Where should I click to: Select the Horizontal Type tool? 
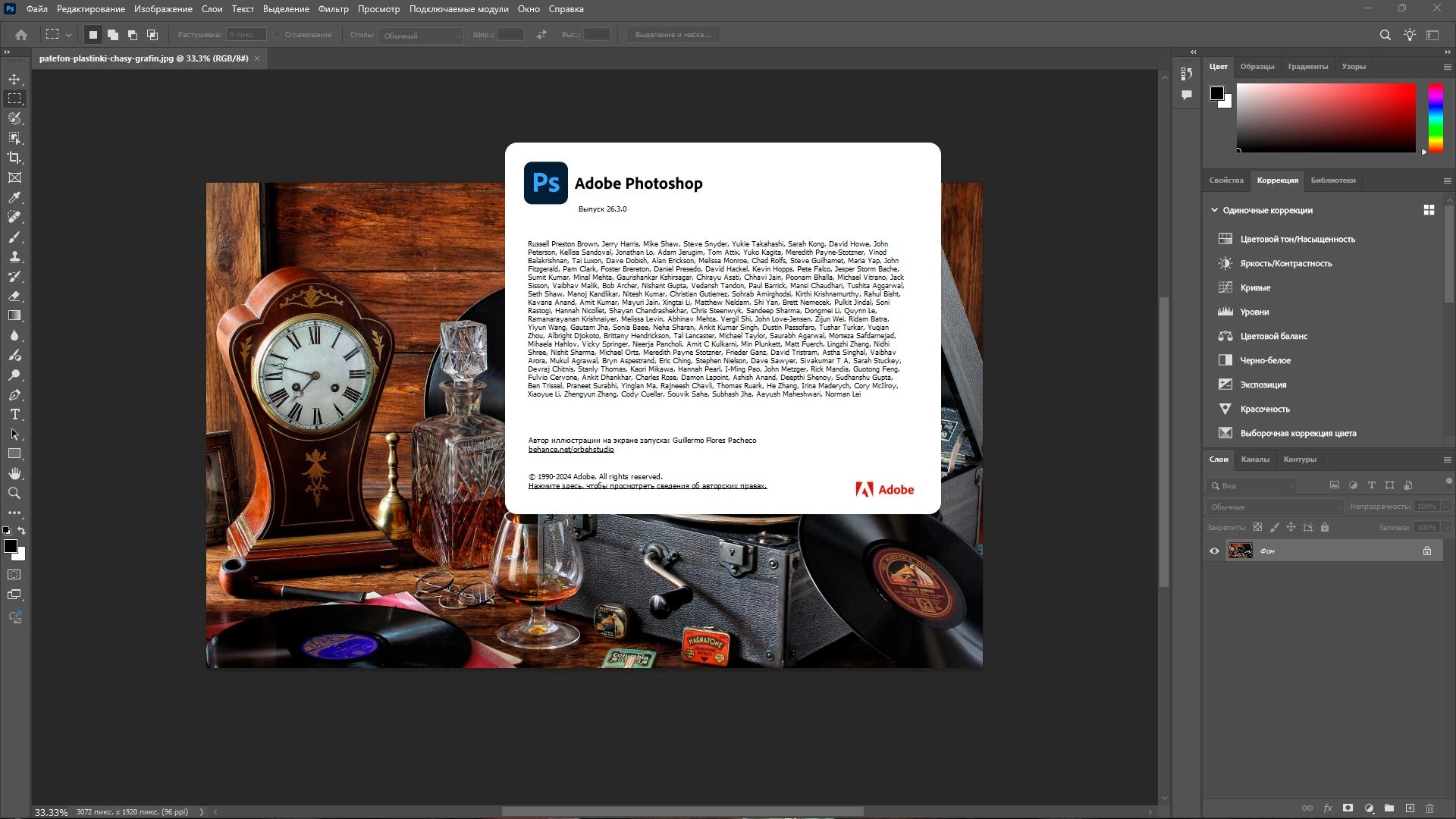tap(14, 415)
